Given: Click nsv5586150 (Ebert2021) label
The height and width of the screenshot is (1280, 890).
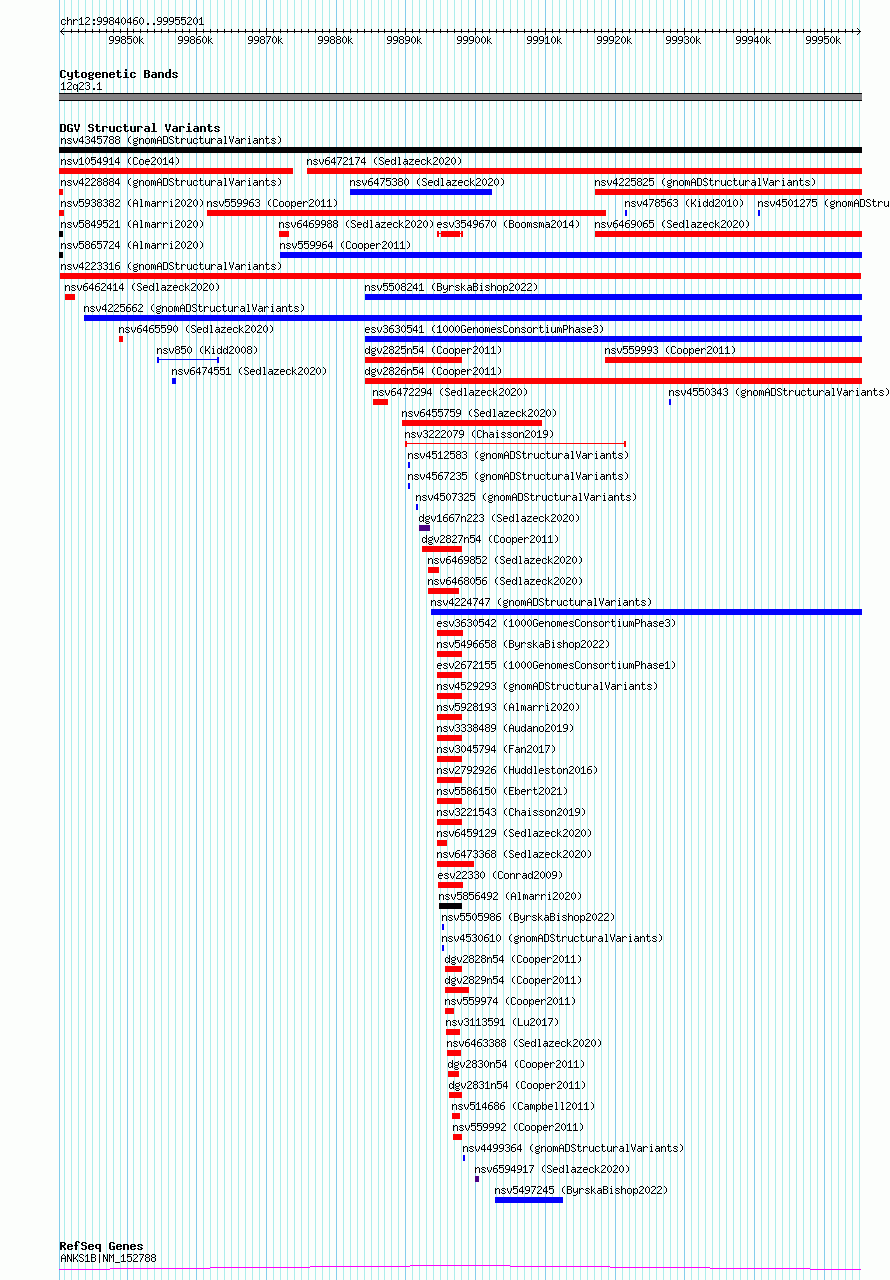Looking at the screenshot, I should point(502,791).
